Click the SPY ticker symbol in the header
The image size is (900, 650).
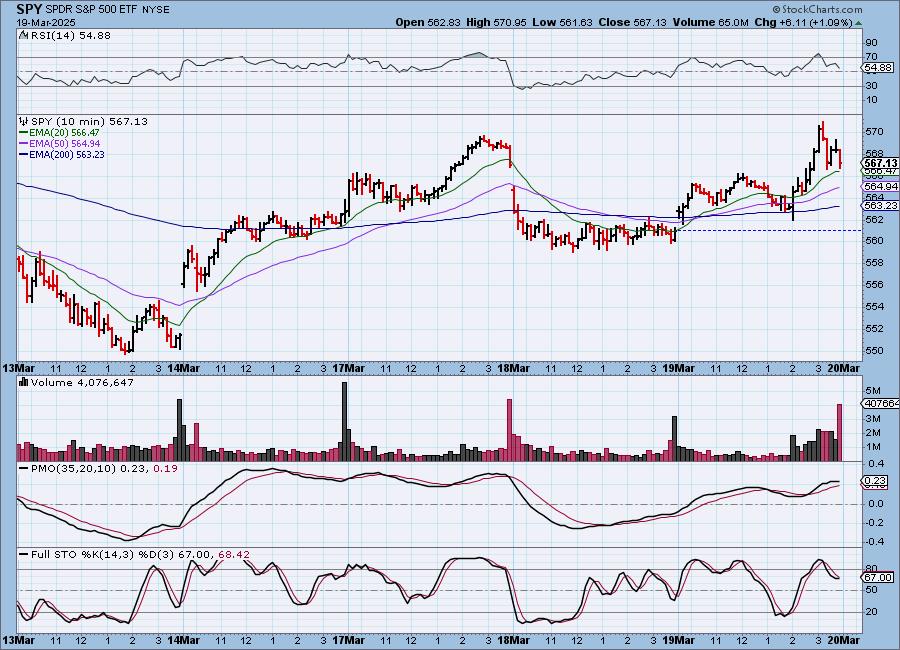(x=29, y=9)
